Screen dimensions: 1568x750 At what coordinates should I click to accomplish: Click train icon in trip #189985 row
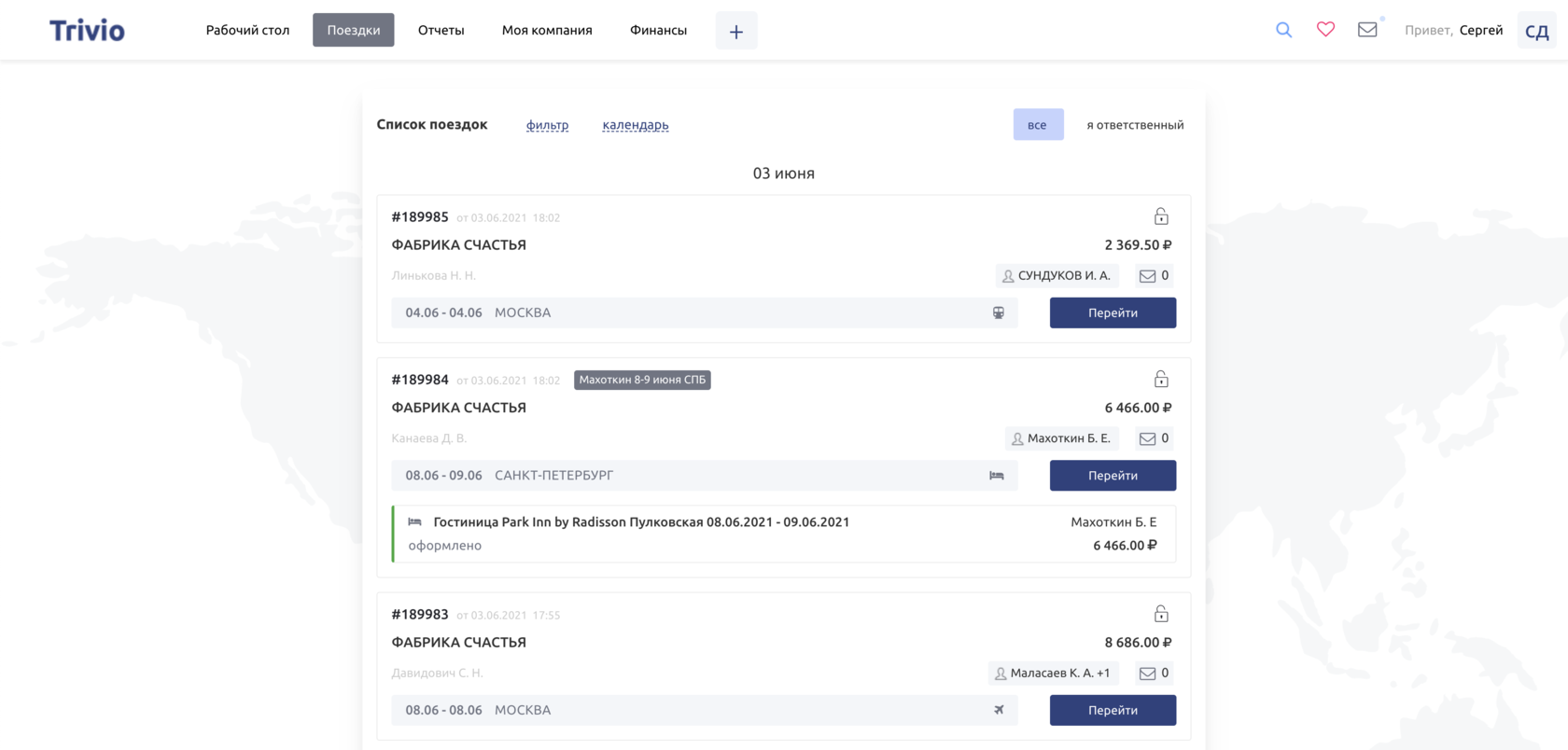pyautogui.click(x=999, y=312)
